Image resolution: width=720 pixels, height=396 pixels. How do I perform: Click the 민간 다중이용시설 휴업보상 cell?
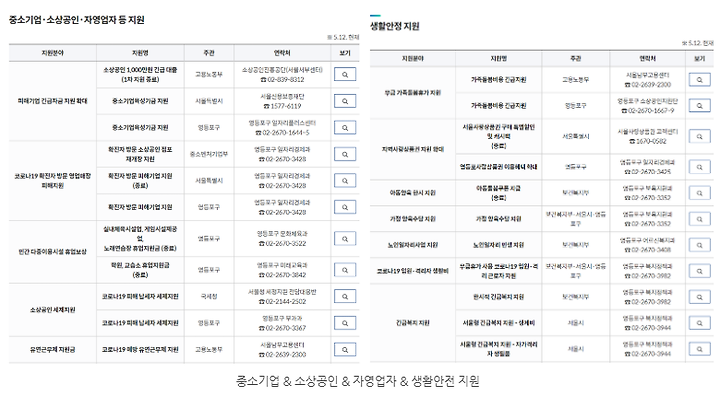[53, 252]
